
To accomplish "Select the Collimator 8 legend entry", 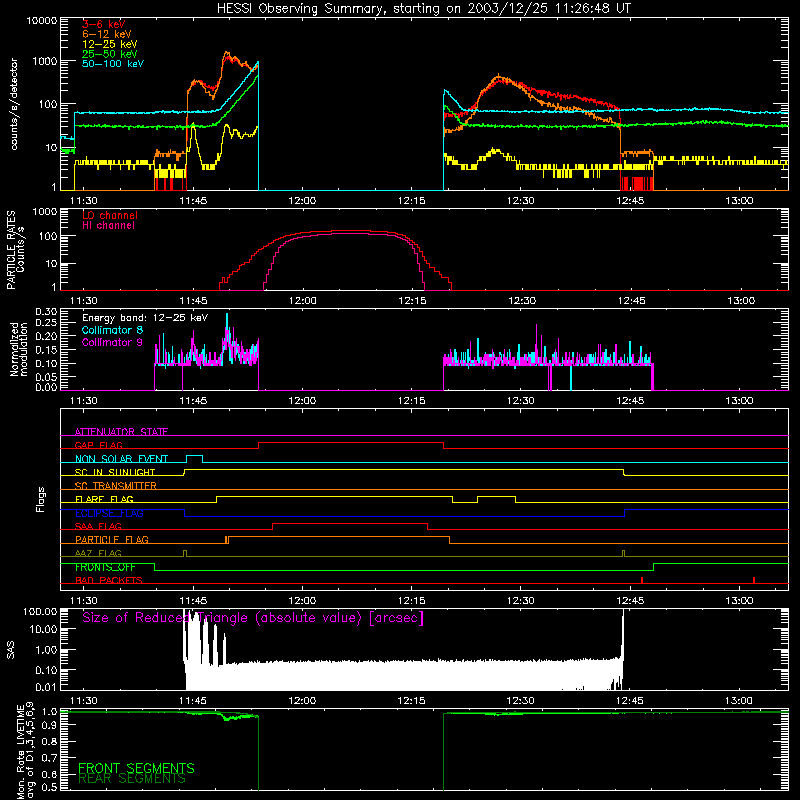I will [x=112, y=330].
